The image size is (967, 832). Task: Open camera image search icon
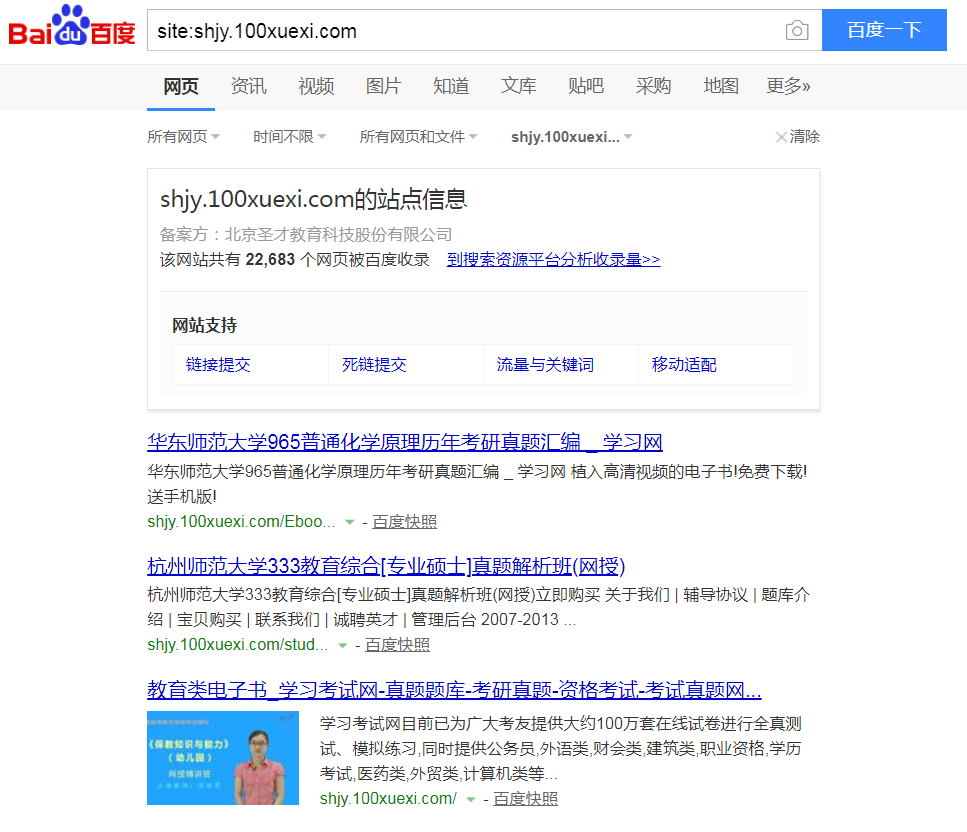[x=797, y=30]
